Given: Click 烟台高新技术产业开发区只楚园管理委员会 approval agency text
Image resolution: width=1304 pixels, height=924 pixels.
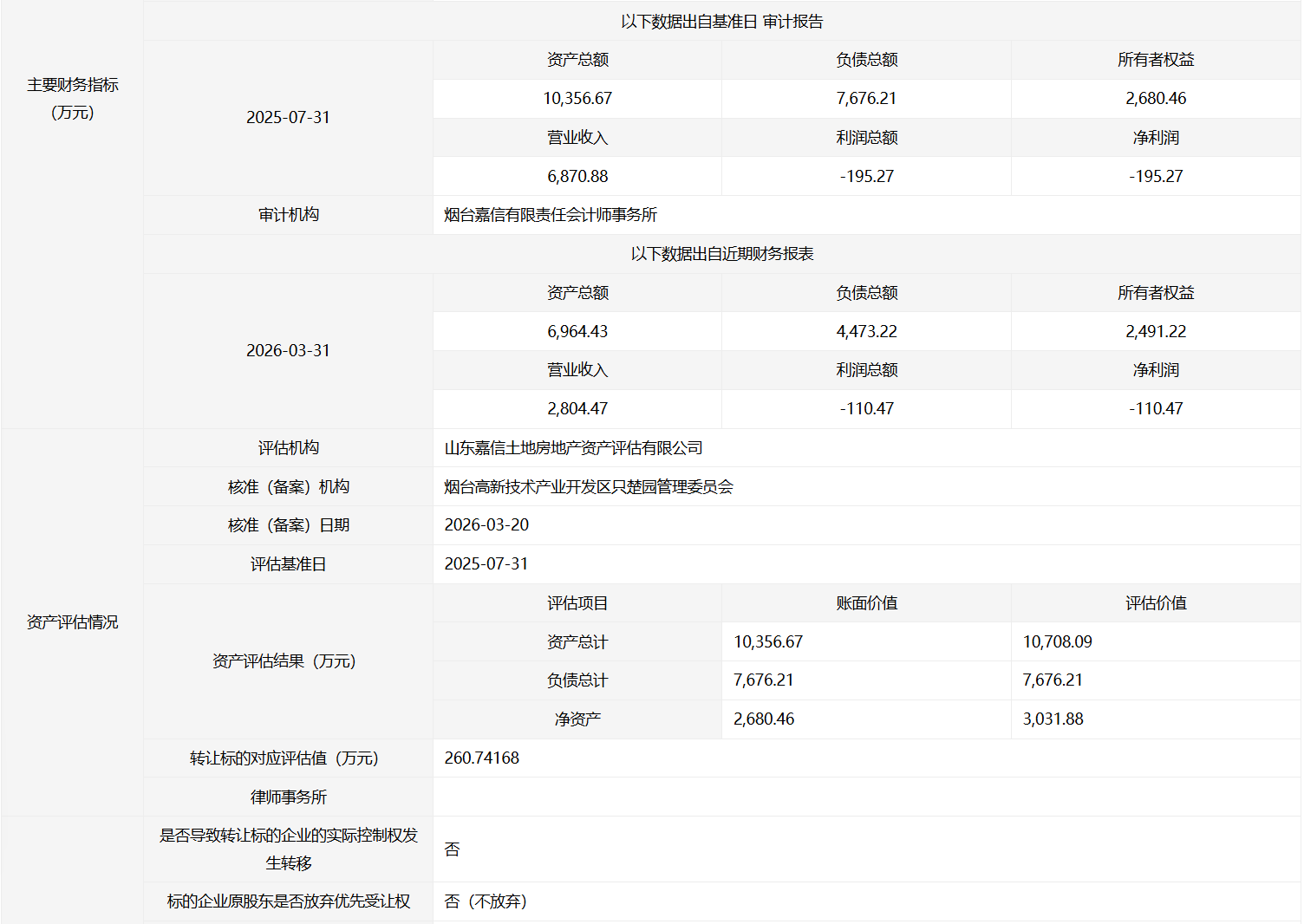Looking at the screenshot, I should pyautogui.click(x=589, y=487).
